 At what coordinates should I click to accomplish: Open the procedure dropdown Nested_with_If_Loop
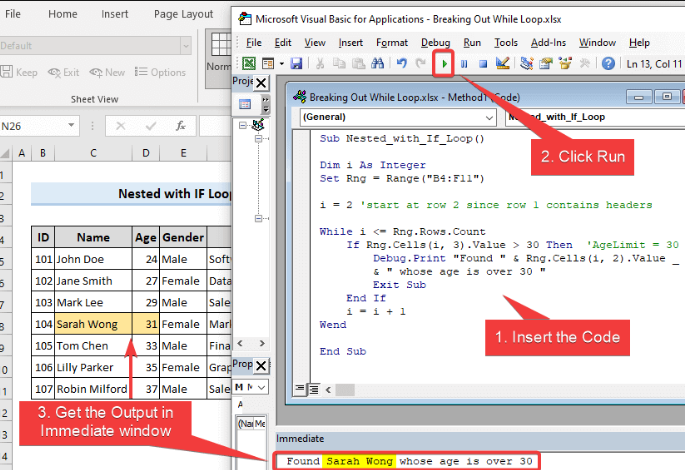pyautogui.click(x=595, y=117)
